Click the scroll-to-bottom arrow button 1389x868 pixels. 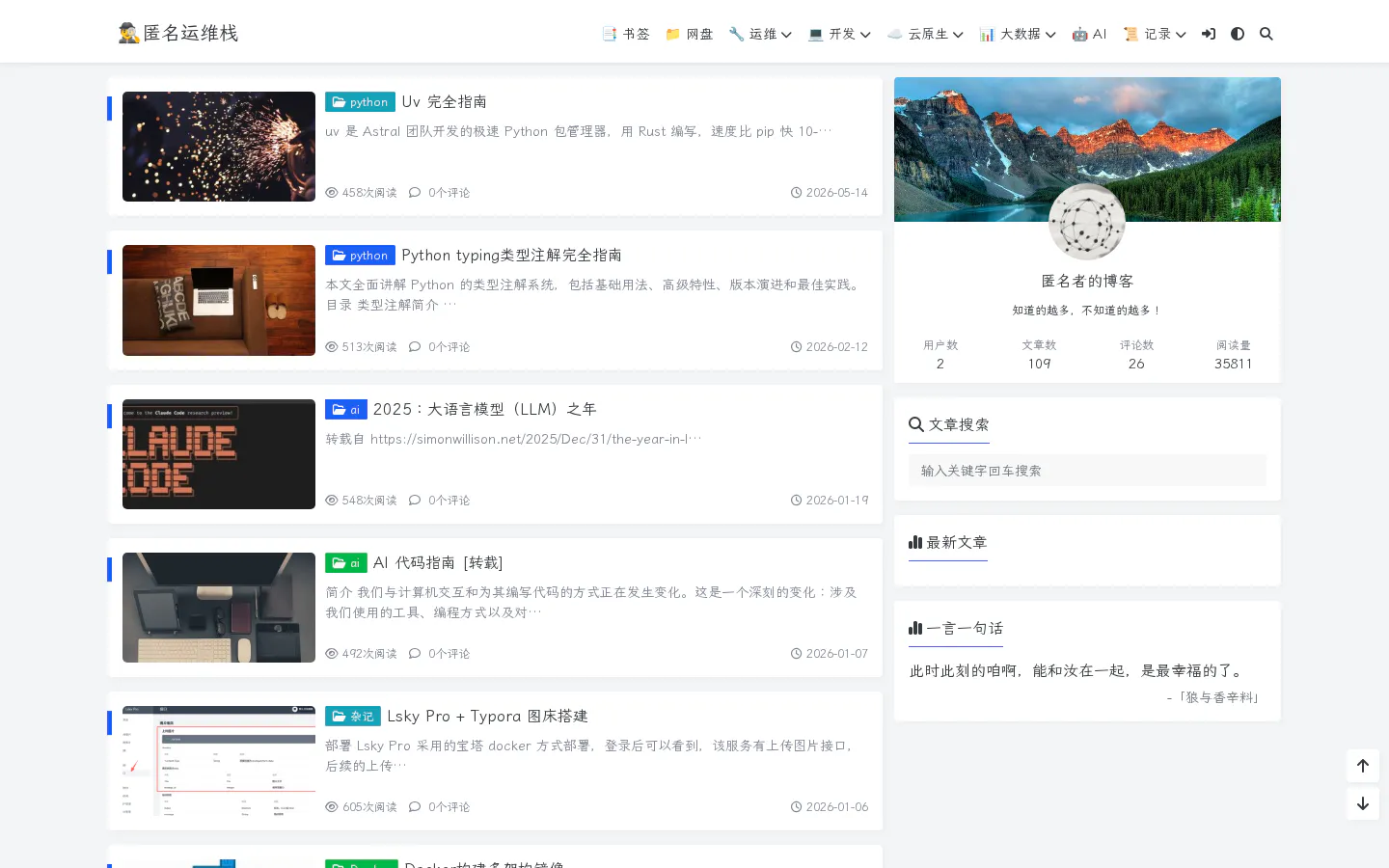point(1363,803)
